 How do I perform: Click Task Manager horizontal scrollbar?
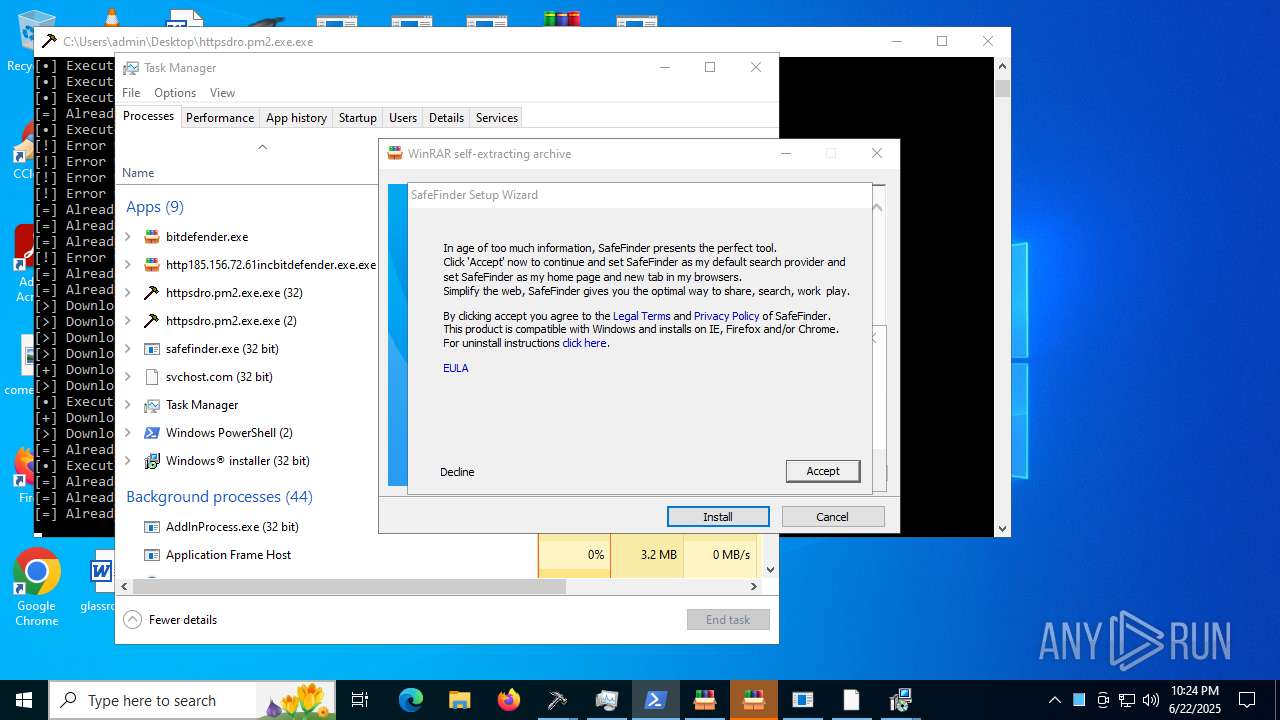350,587
